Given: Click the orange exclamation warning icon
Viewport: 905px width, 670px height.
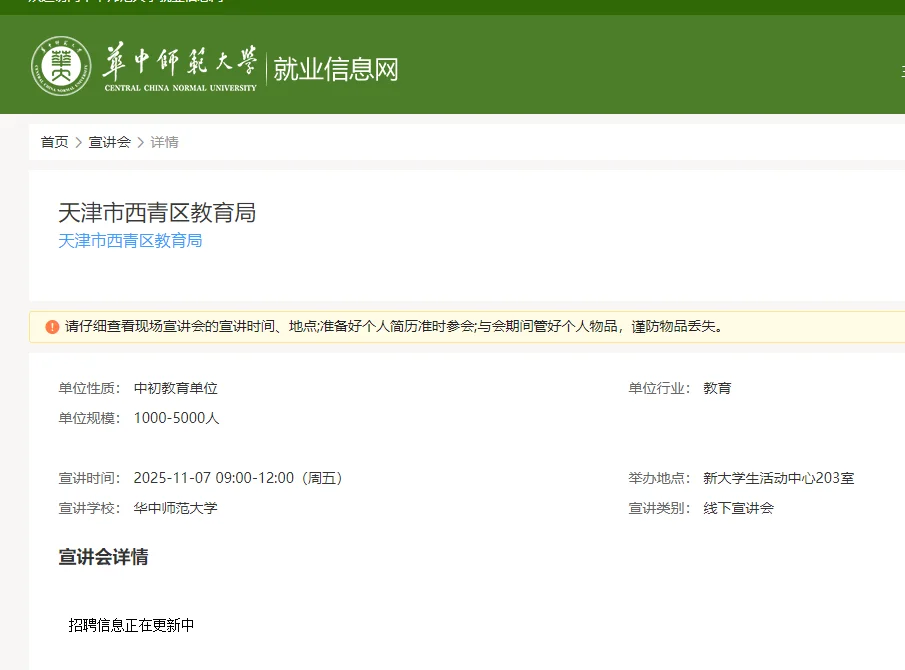Looking at the screenshot, I should (x=50, y=327).
